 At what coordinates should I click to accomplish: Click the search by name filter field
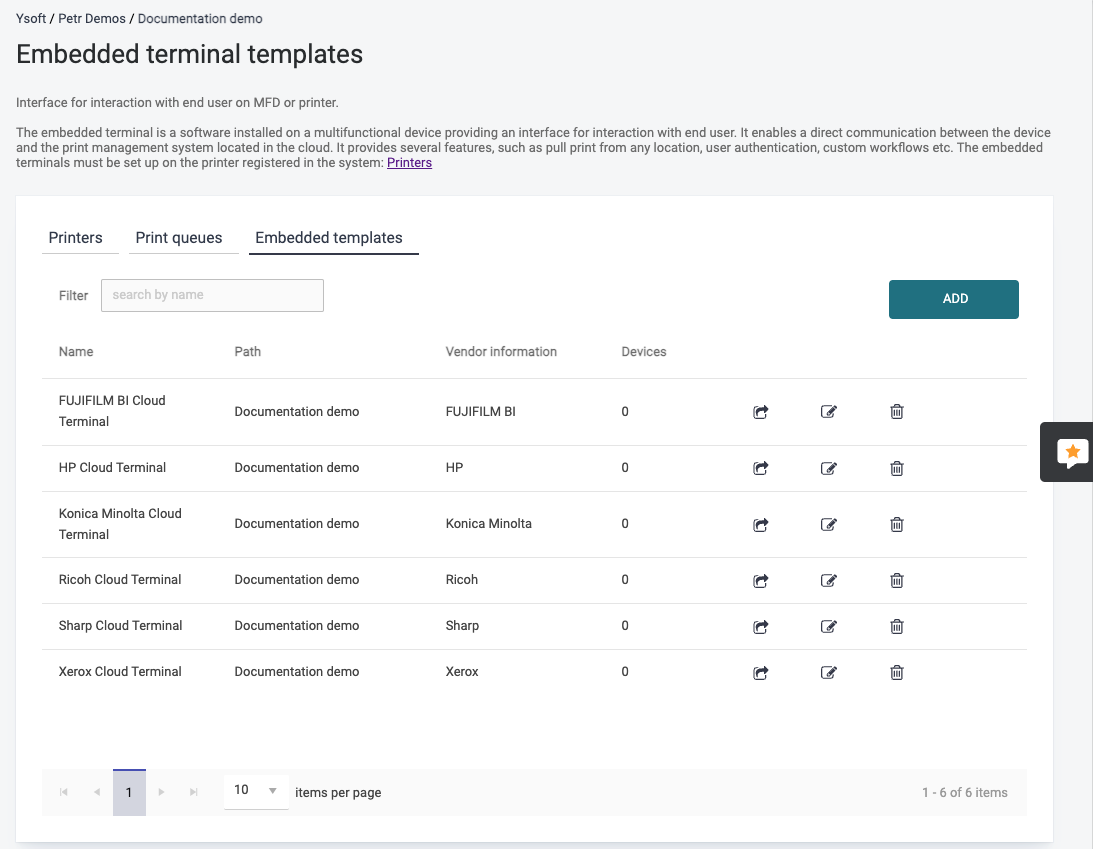pyautogui.click(x=212, y=295)
